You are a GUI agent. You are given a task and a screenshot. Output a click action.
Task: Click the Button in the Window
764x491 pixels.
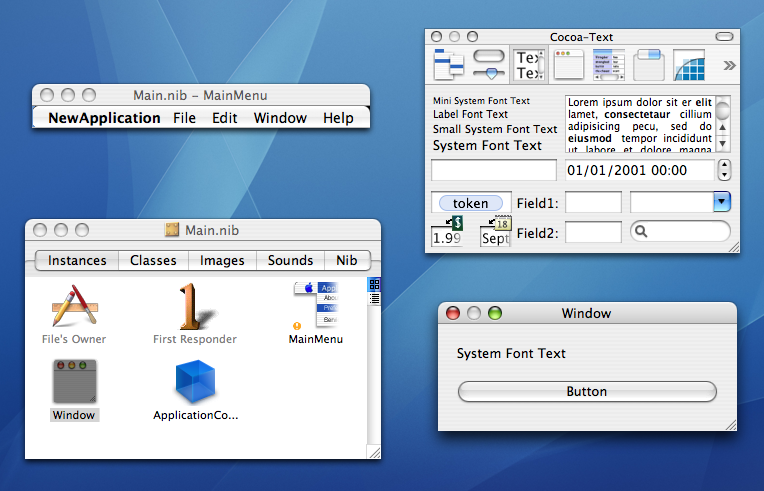pos(587,392)
